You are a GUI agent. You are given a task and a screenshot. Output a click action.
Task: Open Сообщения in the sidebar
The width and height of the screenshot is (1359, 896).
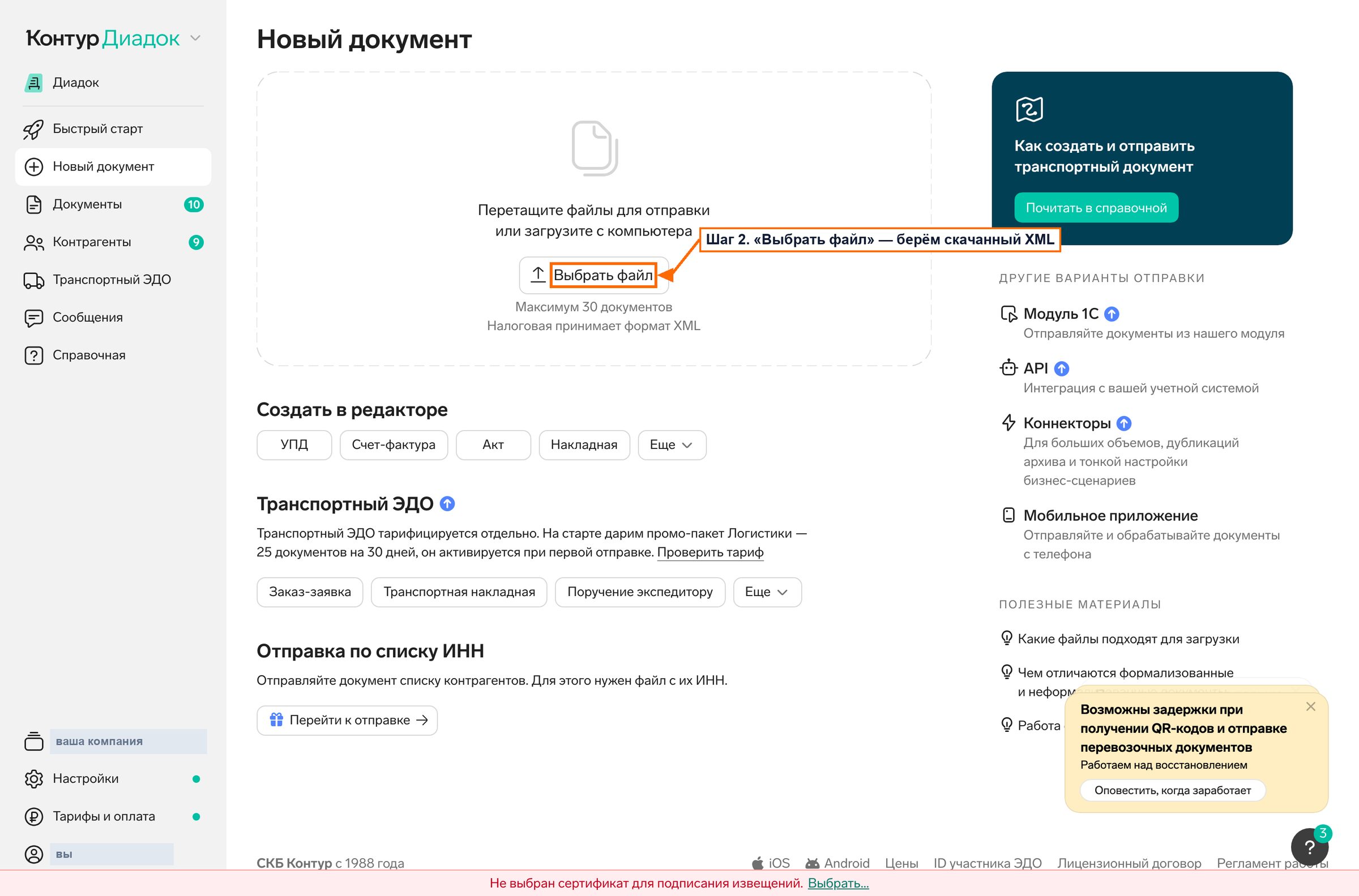tap(113, 318)
